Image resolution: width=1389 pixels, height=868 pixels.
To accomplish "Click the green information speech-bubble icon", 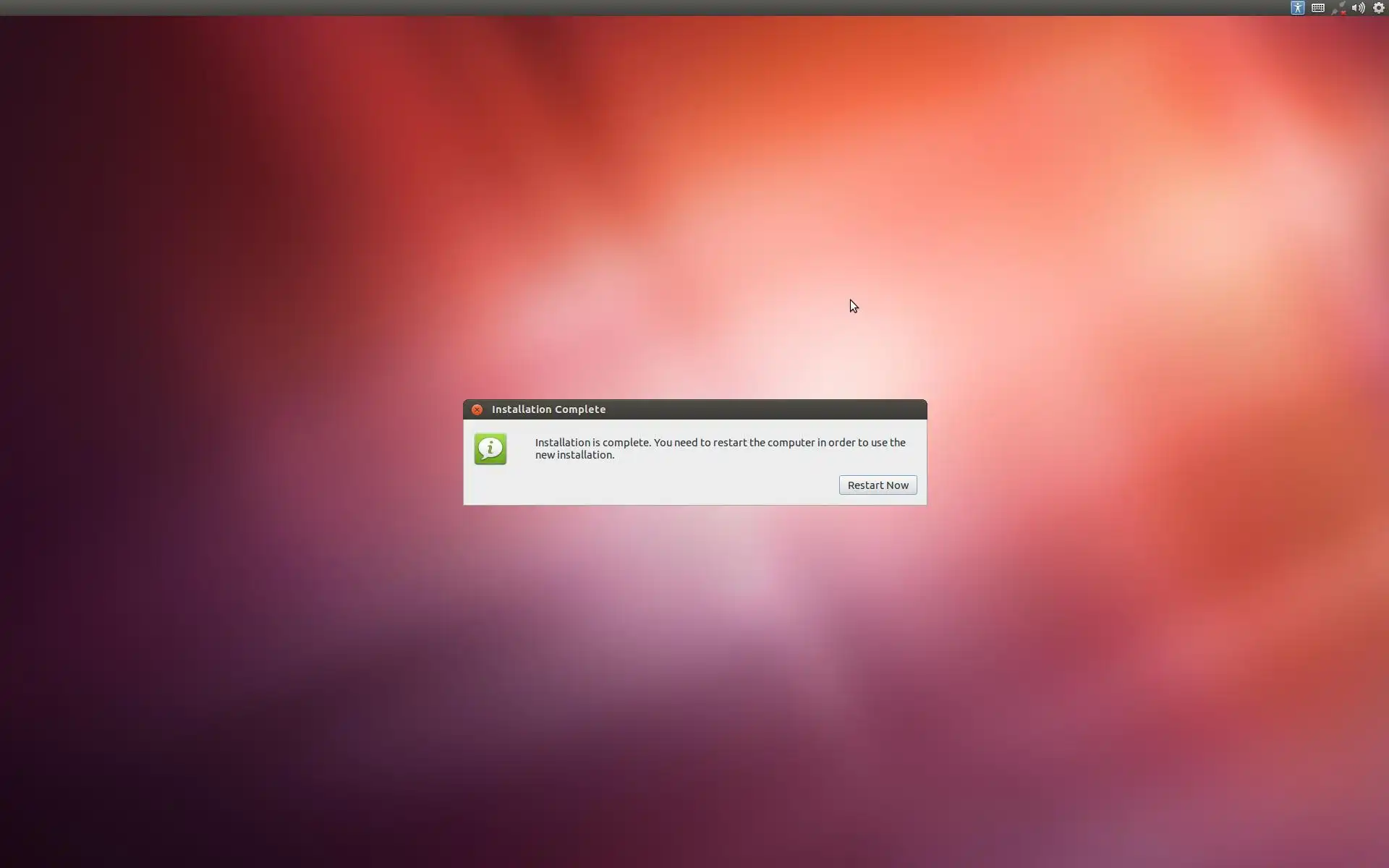I will click(x=490, y=449).
